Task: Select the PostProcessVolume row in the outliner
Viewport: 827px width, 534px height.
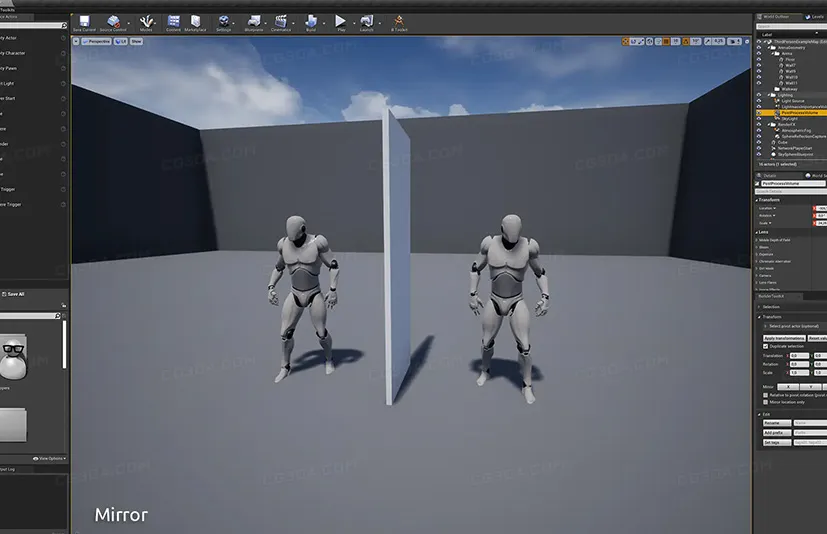Action: pyautogui.click(x=793, y=112)
